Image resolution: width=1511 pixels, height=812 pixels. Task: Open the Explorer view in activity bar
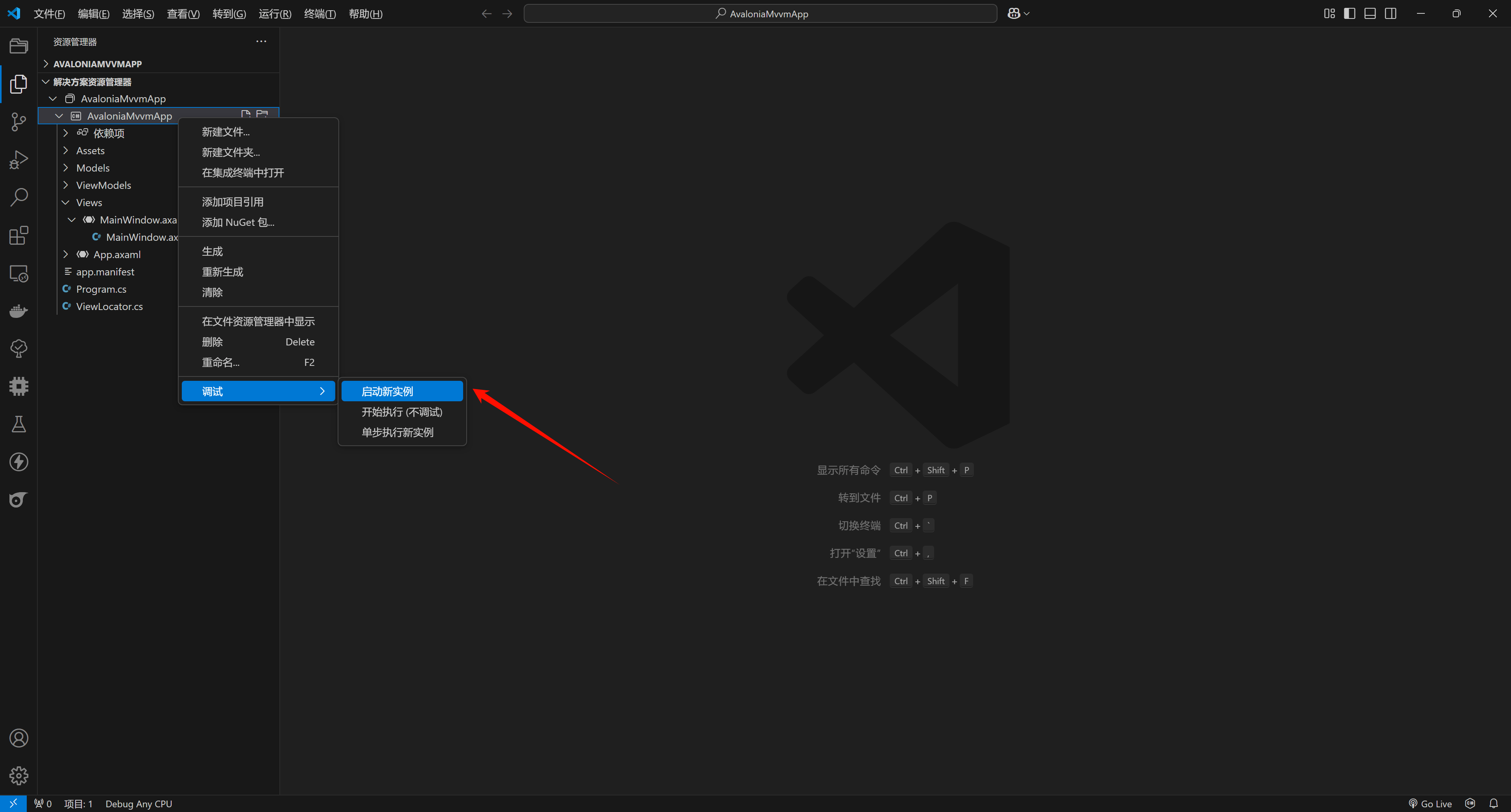(x=19, y=84)
